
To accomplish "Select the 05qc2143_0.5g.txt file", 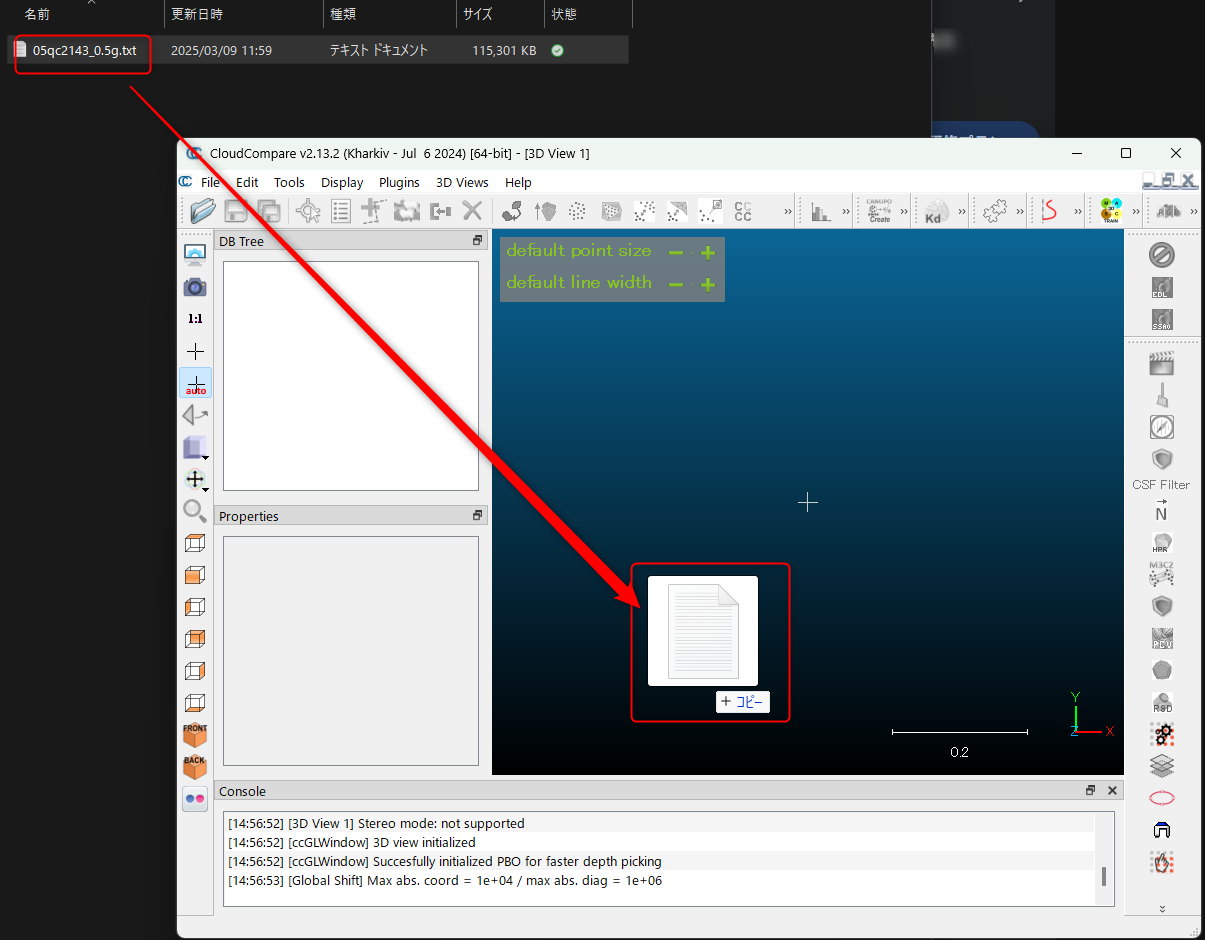I will pyautogui.click(x=84, y=50).
